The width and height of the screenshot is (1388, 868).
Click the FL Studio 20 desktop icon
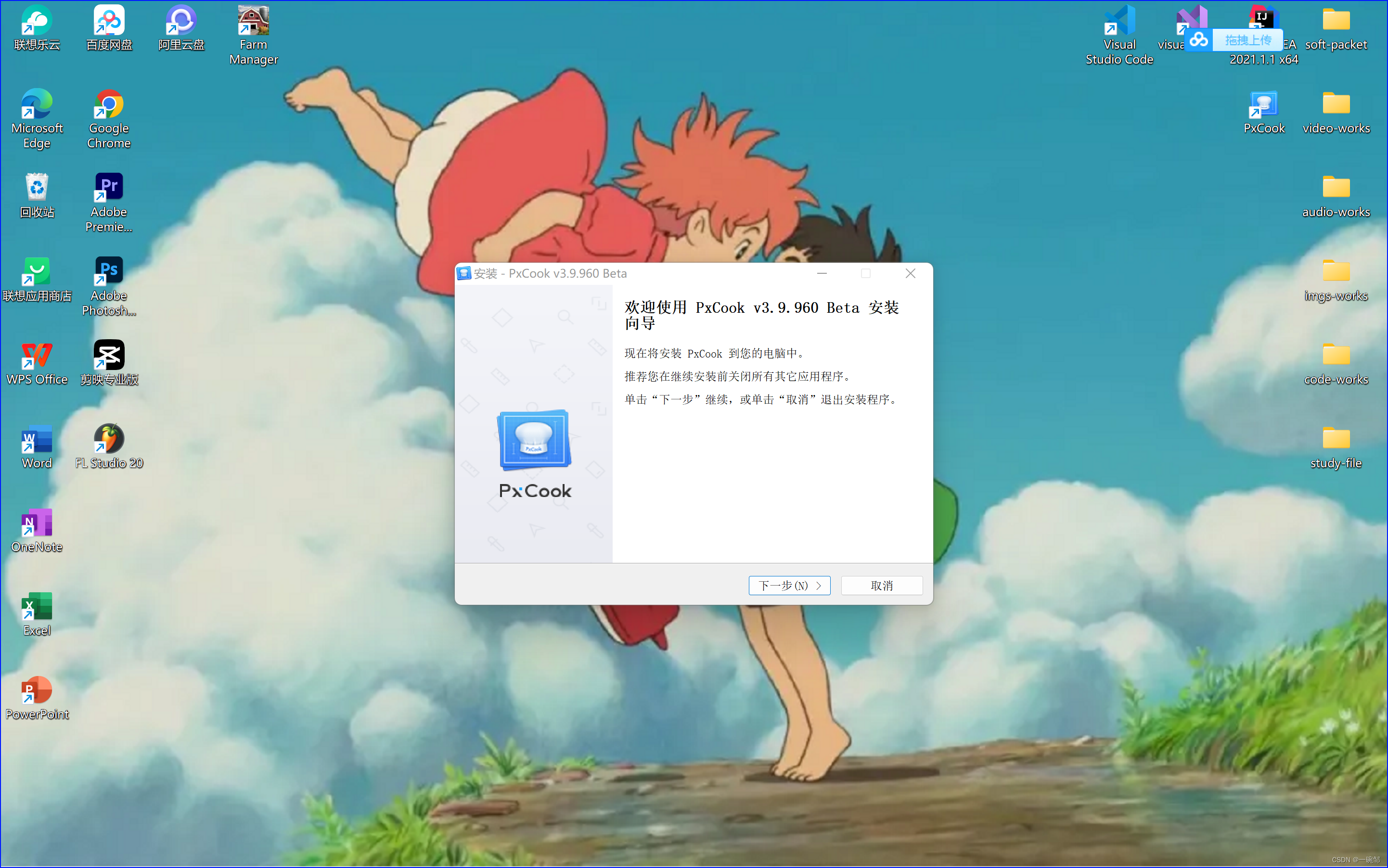[x=109, y=447]
